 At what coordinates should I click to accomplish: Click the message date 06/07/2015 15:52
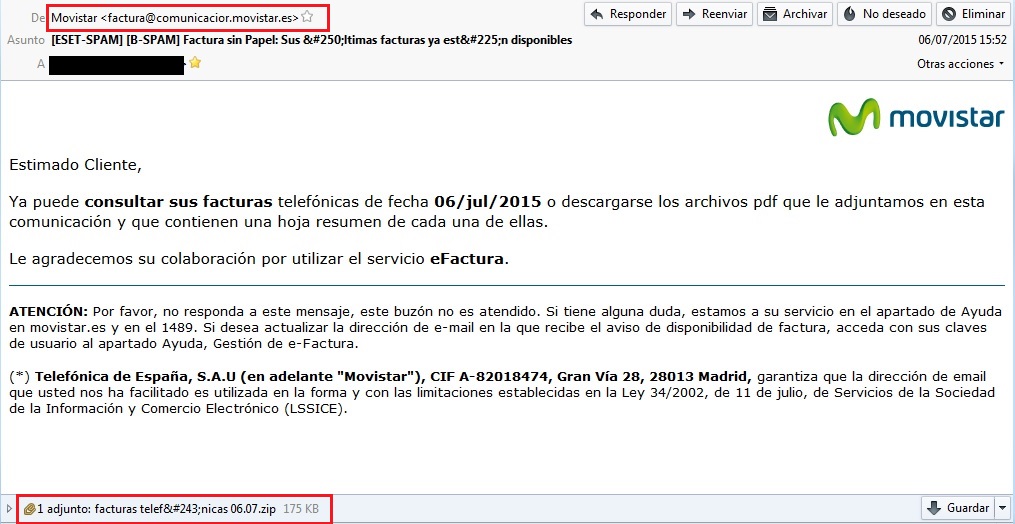tap(962, 40)
